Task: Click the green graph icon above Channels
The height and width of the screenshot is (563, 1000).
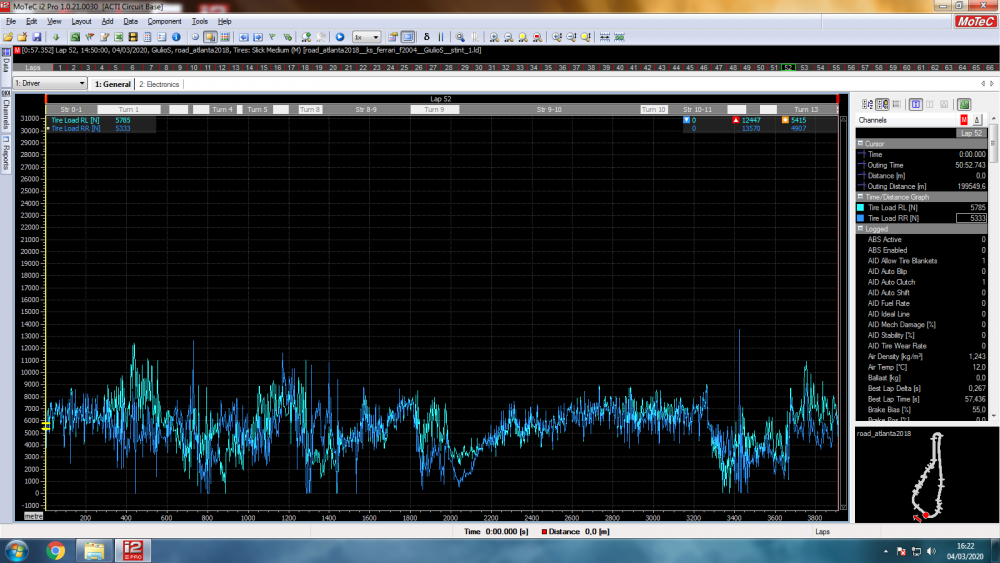Action: point(964,104)
